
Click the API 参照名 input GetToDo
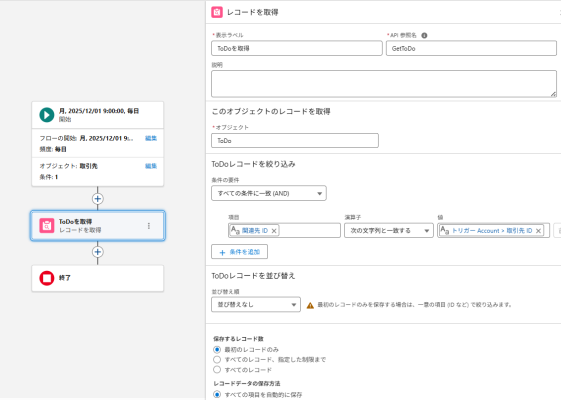(471, 48)
